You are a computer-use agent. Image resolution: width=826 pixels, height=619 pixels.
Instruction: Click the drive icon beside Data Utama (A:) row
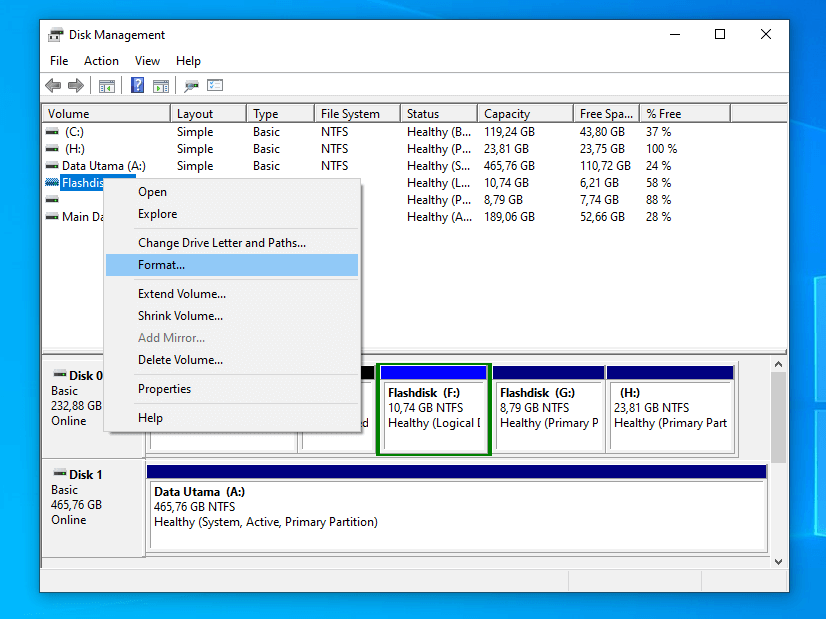point(52,165)
